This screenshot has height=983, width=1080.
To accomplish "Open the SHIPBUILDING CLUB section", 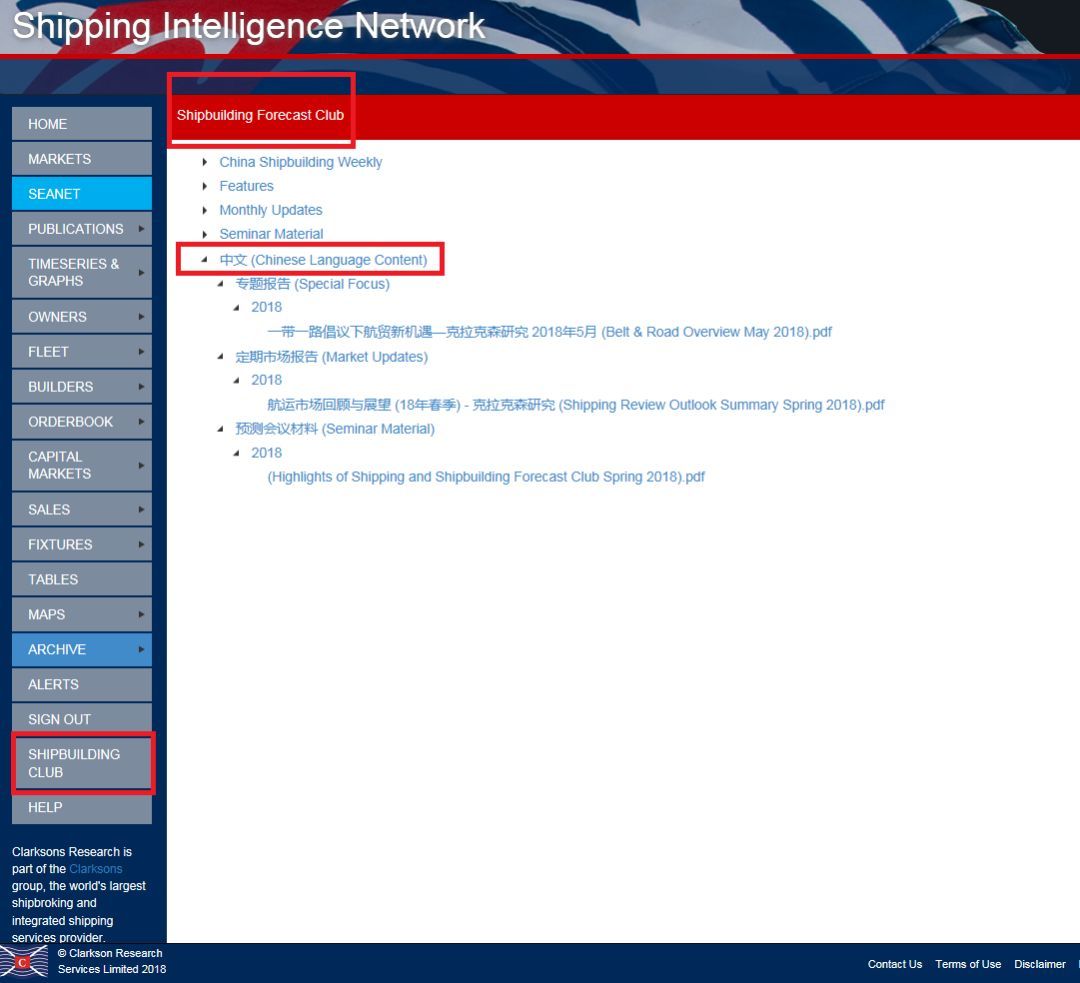I will [81, 763].
